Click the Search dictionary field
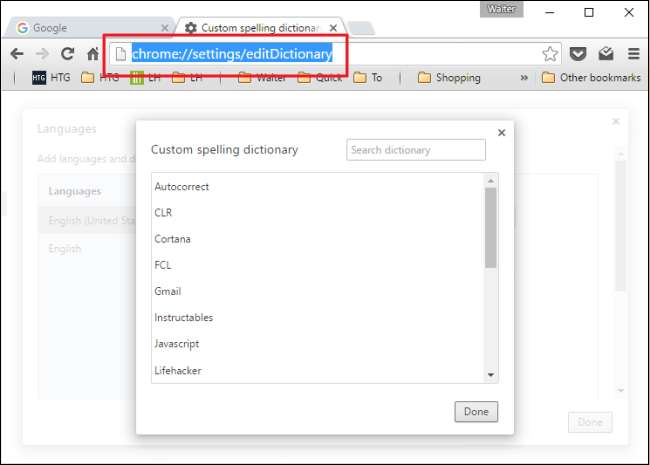 415,150
